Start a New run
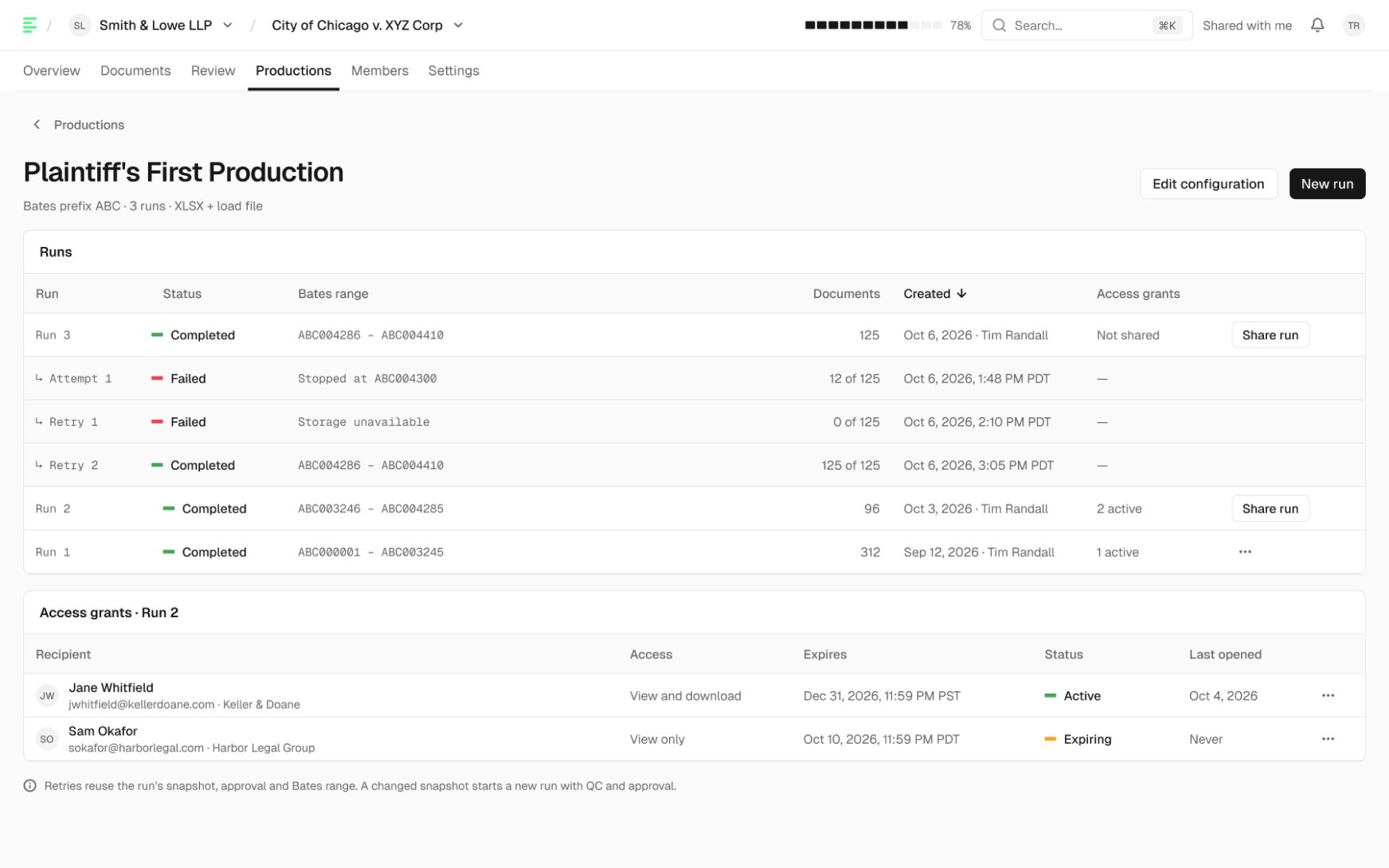This screenshot has height=868, width=1389. pyautogui.click(x=1327, y=184)
